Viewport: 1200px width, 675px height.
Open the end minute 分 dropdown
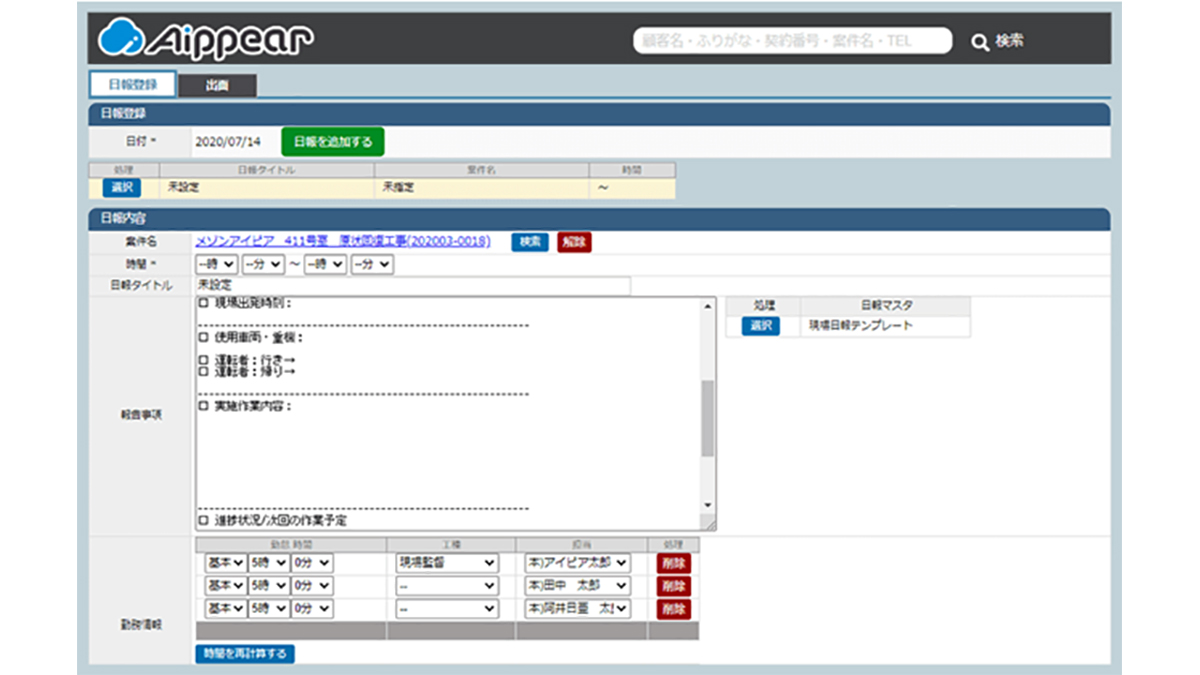tap(372, 264)
